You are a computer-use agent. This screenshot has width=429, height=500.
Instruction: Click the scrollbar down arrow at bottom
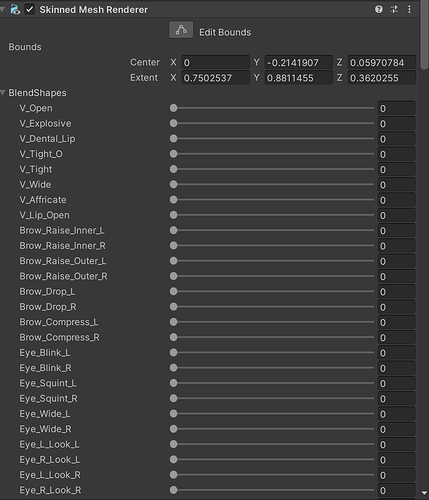424,493
